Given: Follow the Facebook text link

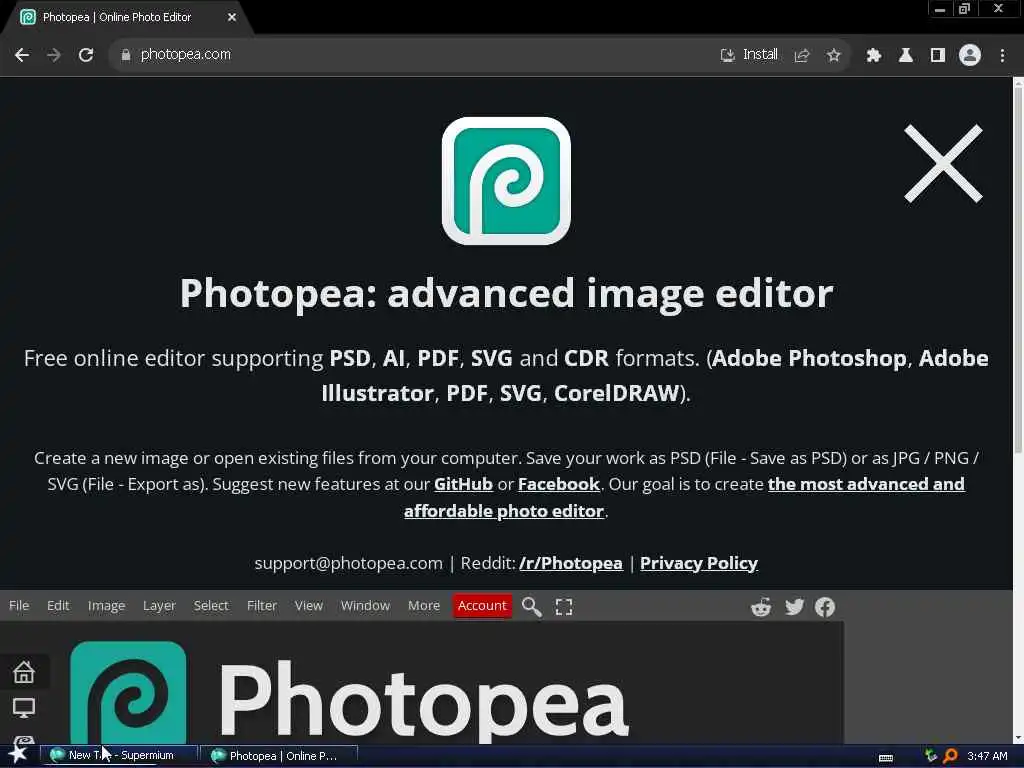Looking at the screenshot, I should [558, 484].
